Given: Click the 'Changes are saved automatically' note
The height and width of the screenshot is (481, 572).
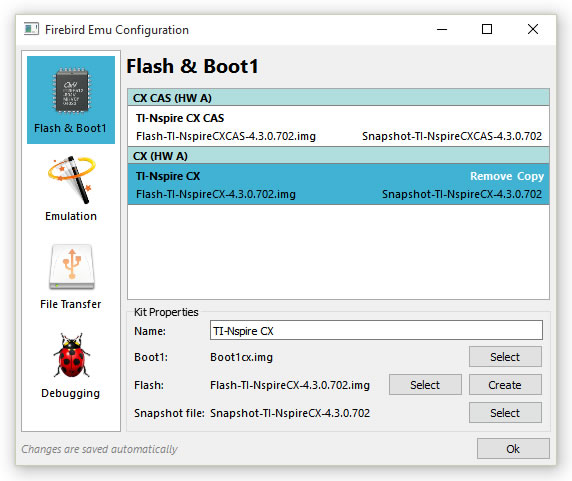Looking at the screenshot, I should coord(99,449).
